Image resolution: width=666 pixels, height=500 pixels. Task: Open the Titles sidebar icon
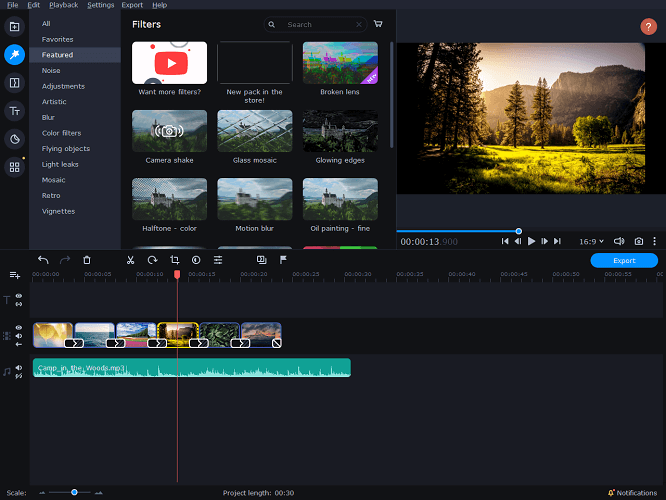click(14, 111)
